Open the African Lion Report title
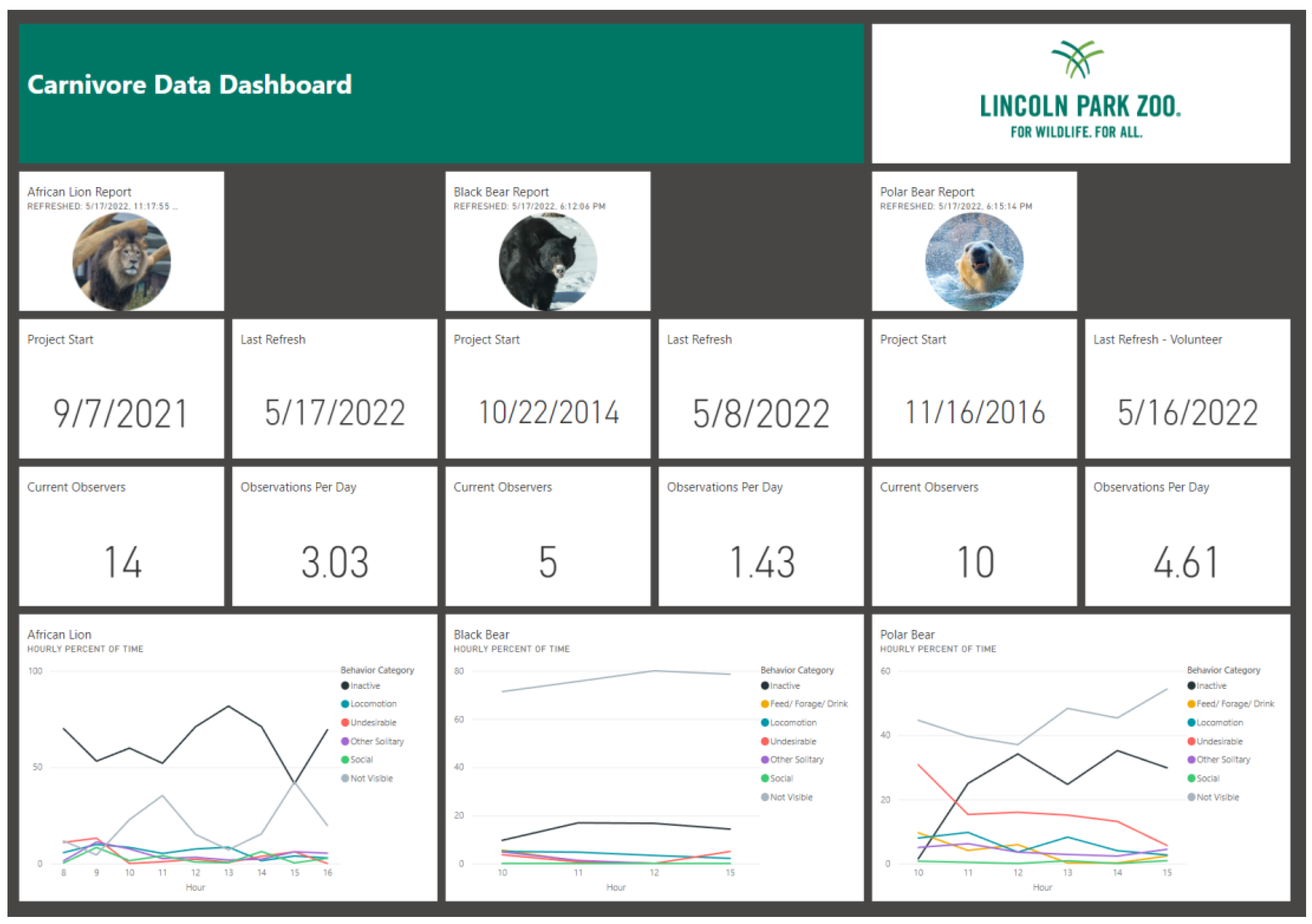This screenshot has width=1312, height=924. (x=79, y=192)
